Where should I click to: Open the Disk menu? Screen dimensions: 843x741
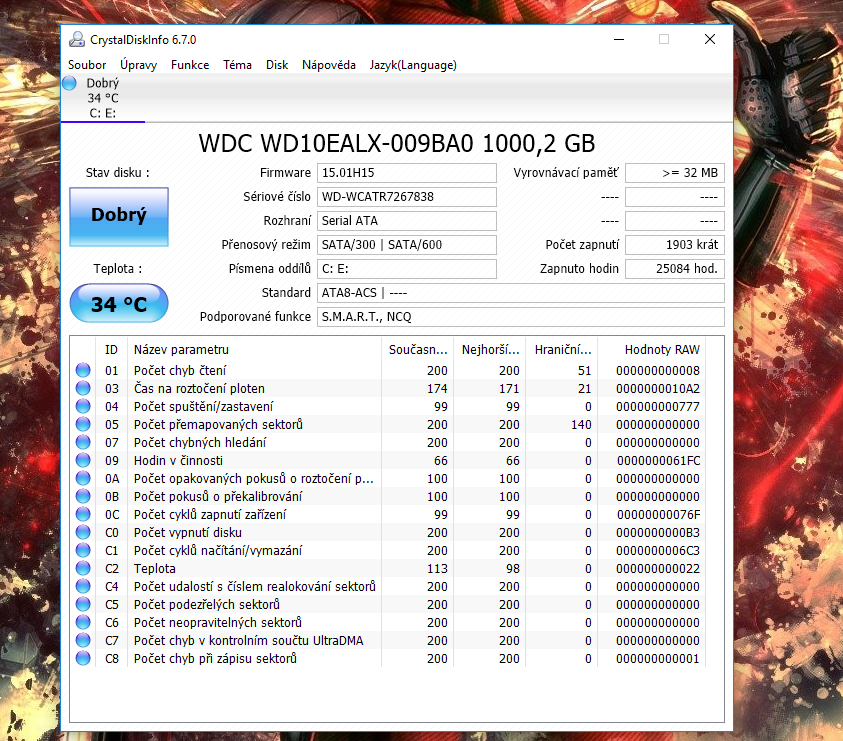(x=277, y=65)
